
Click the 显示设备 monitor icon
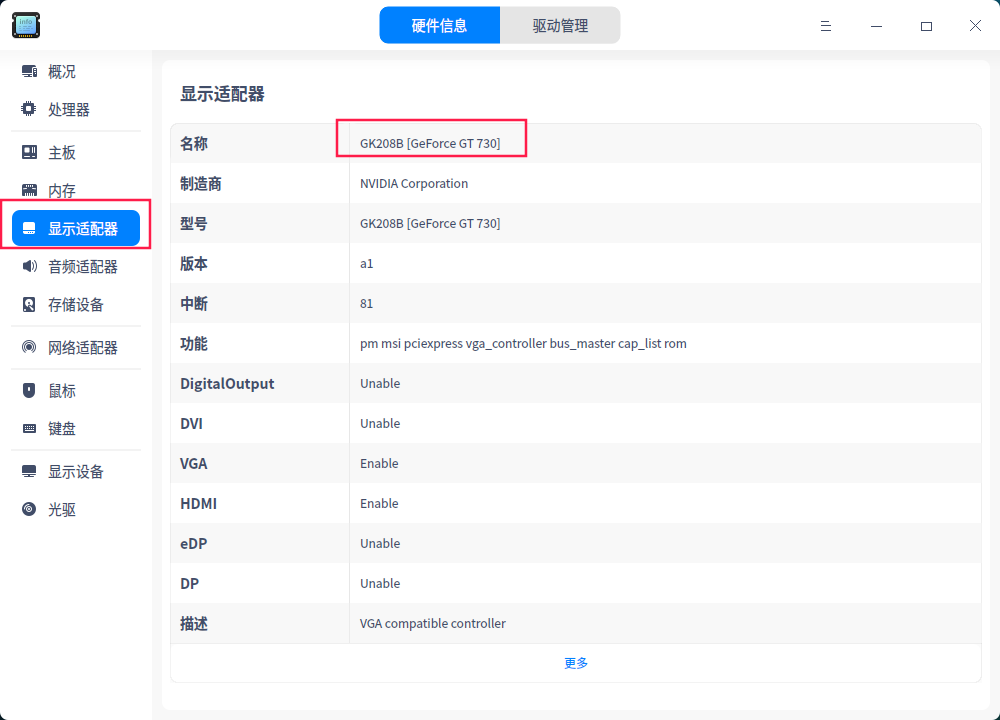tap(29, 471)
